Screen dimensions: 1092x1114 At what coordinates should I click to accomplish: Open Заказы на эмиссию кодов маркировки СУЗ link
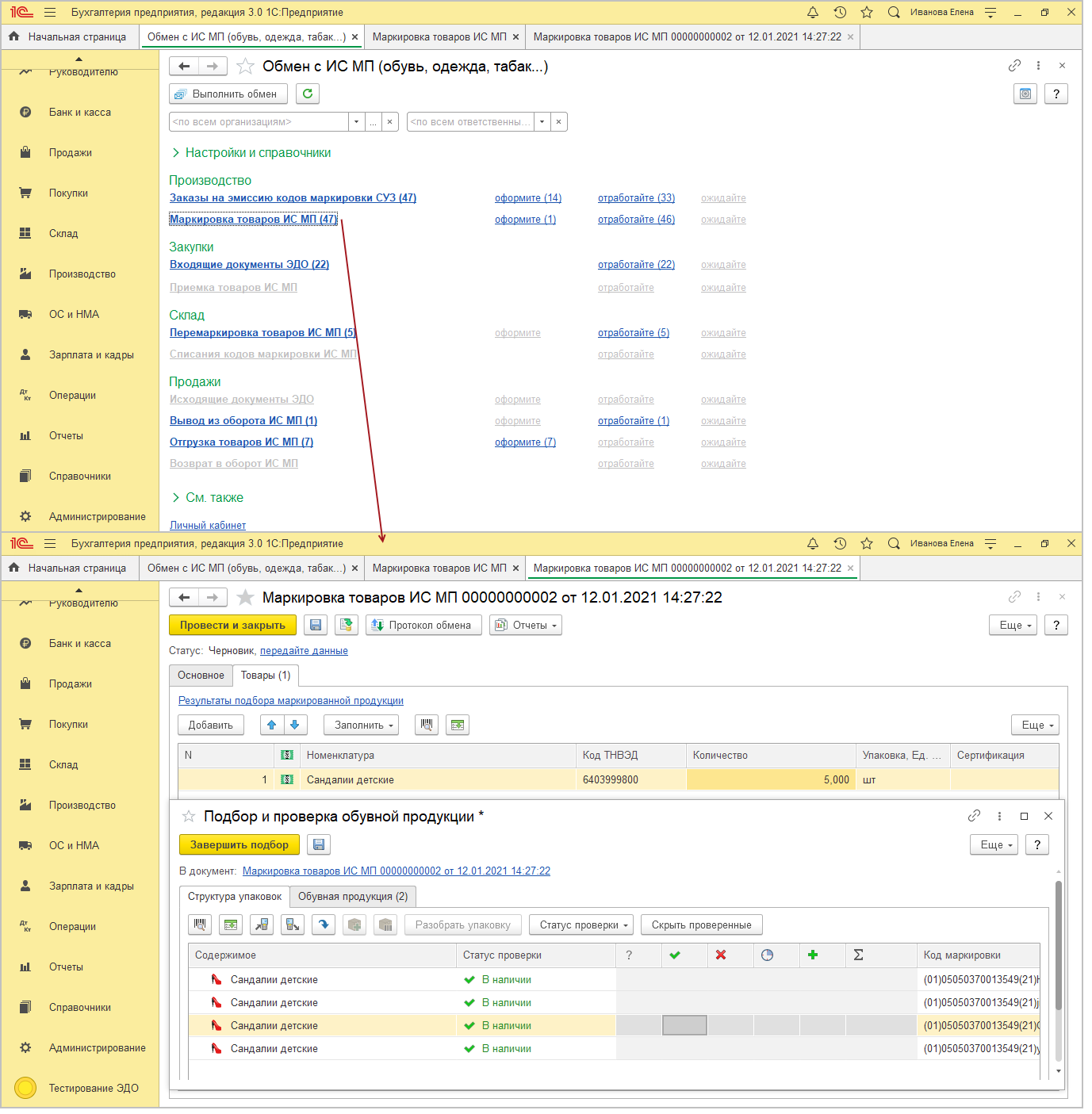tap(293, 198)
